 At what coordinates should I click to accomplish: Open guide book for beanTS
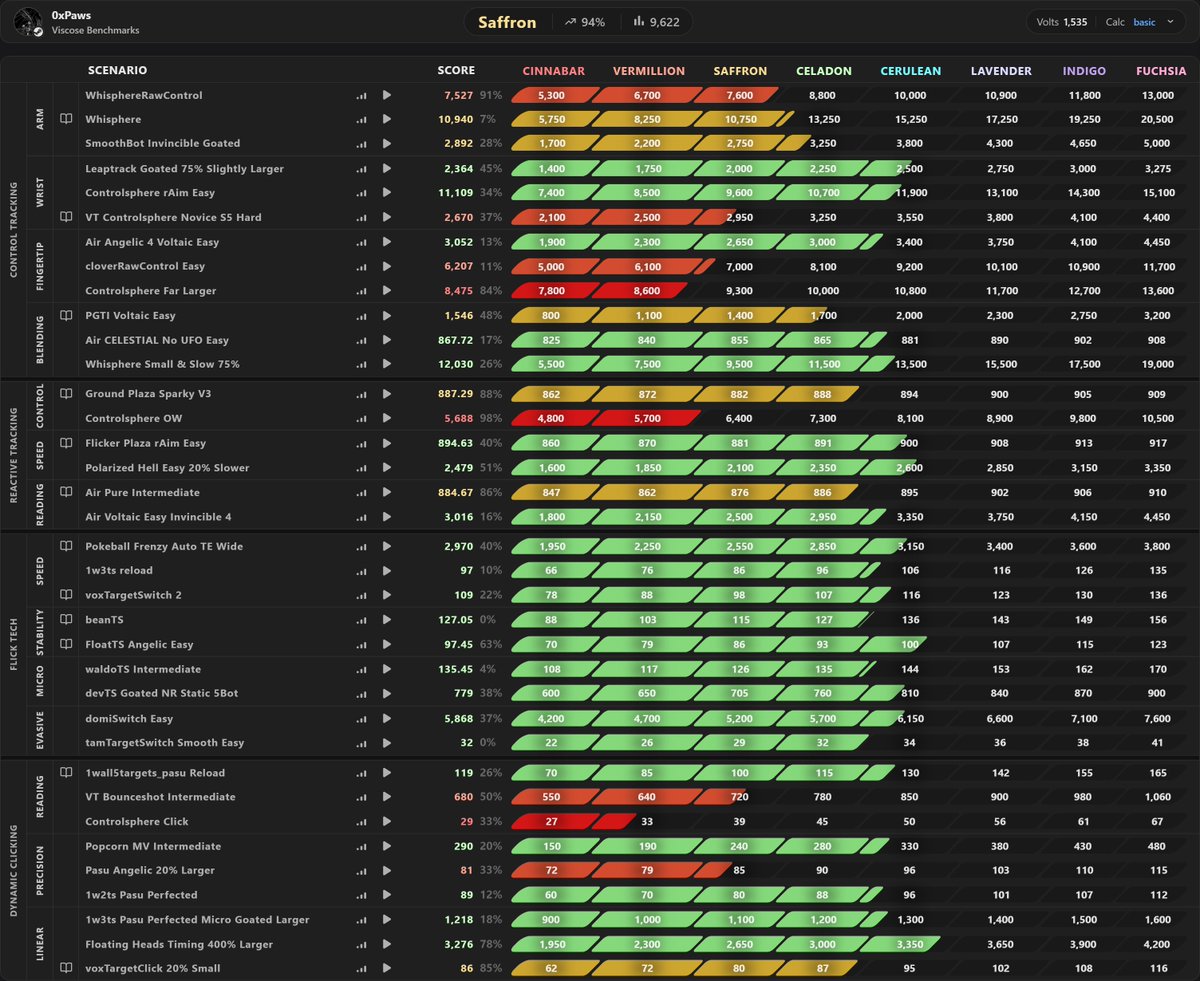point(66,620)
